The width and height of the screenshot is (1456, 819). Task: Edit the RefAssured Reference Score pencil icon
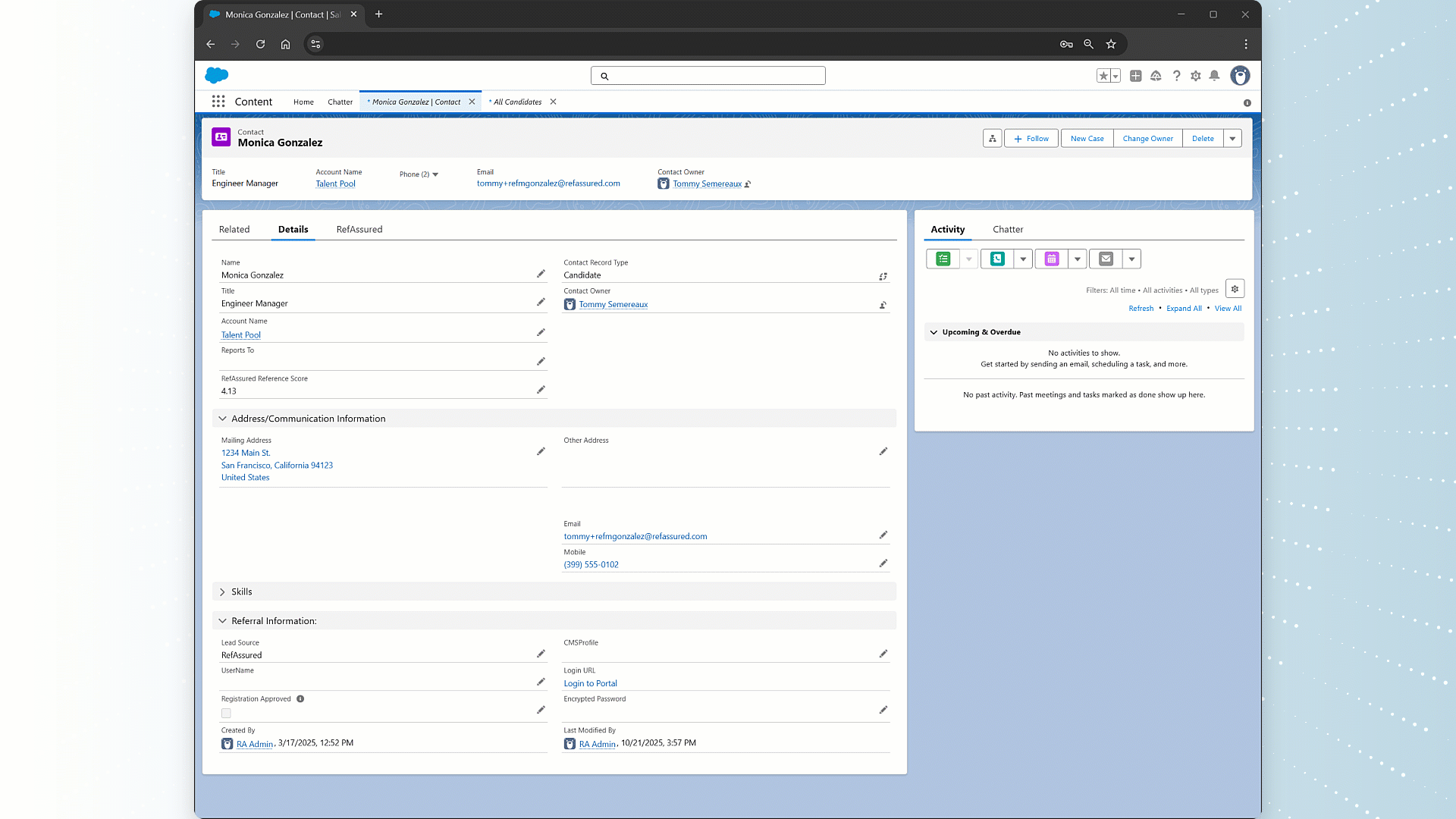tap(541, 390)
